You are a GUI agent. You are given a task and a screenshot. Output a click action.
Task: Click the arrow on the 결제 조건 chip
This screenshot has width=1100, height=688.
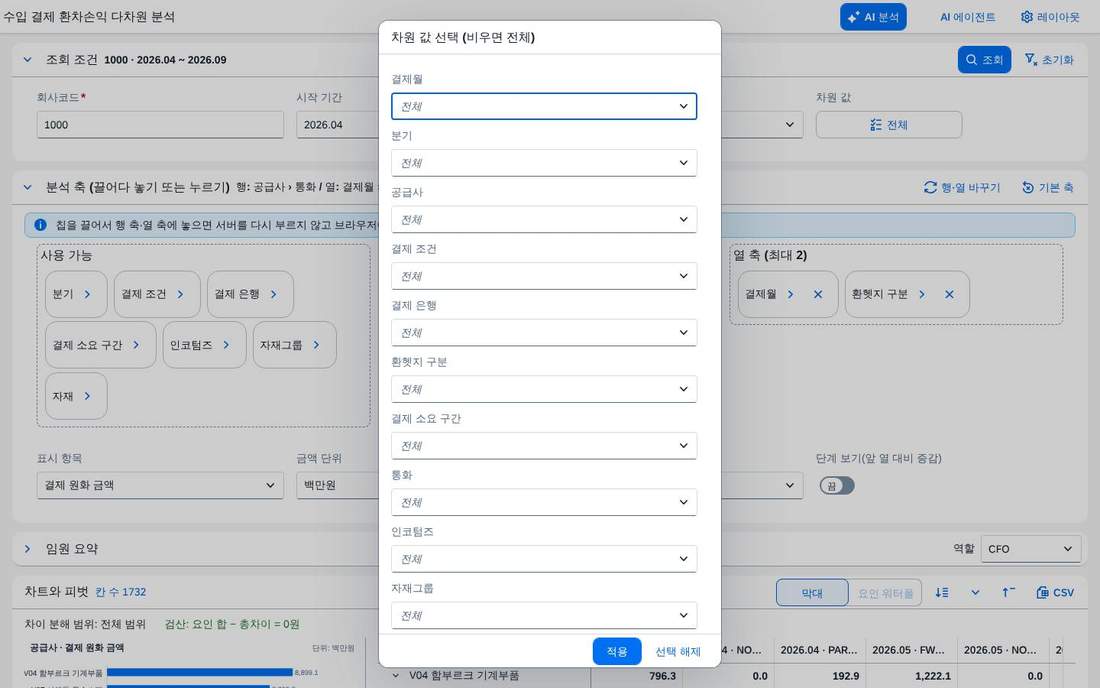pyautogui.click(x=180, y=294)
